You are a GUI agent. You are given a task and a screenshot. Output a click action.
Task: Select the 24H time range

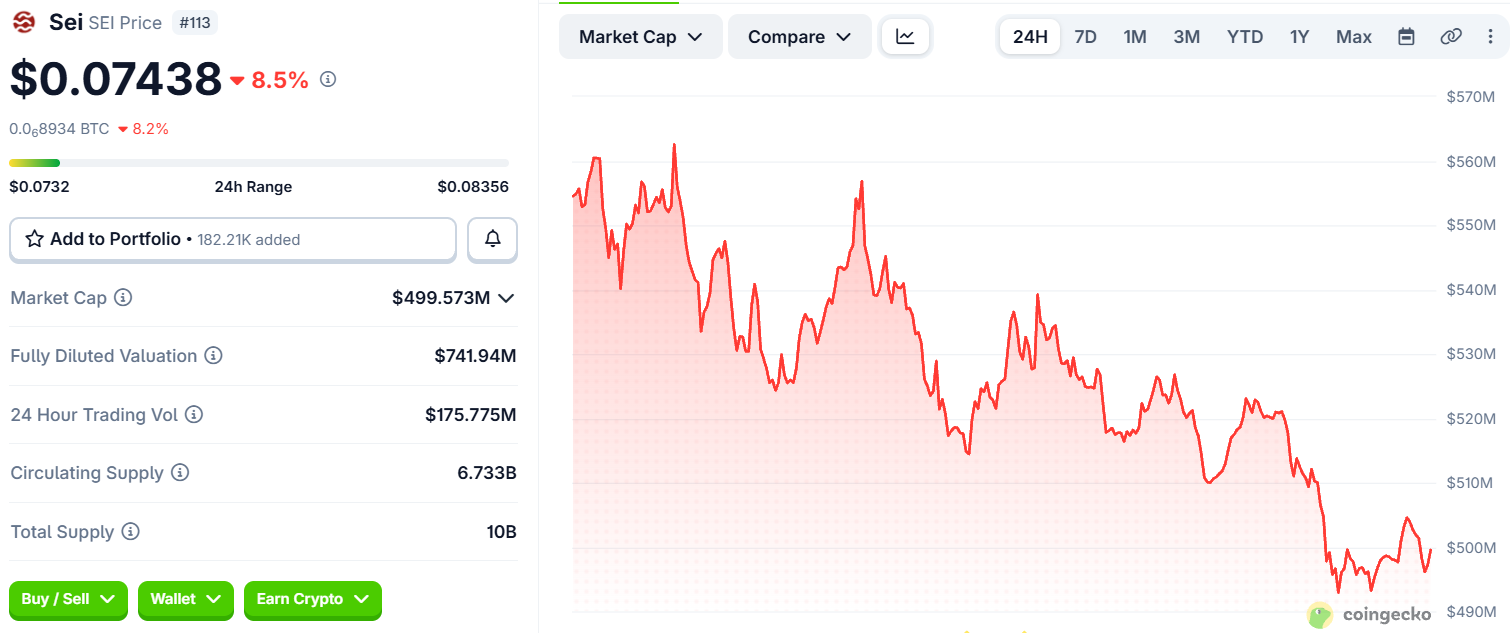tap(1030, 37)
